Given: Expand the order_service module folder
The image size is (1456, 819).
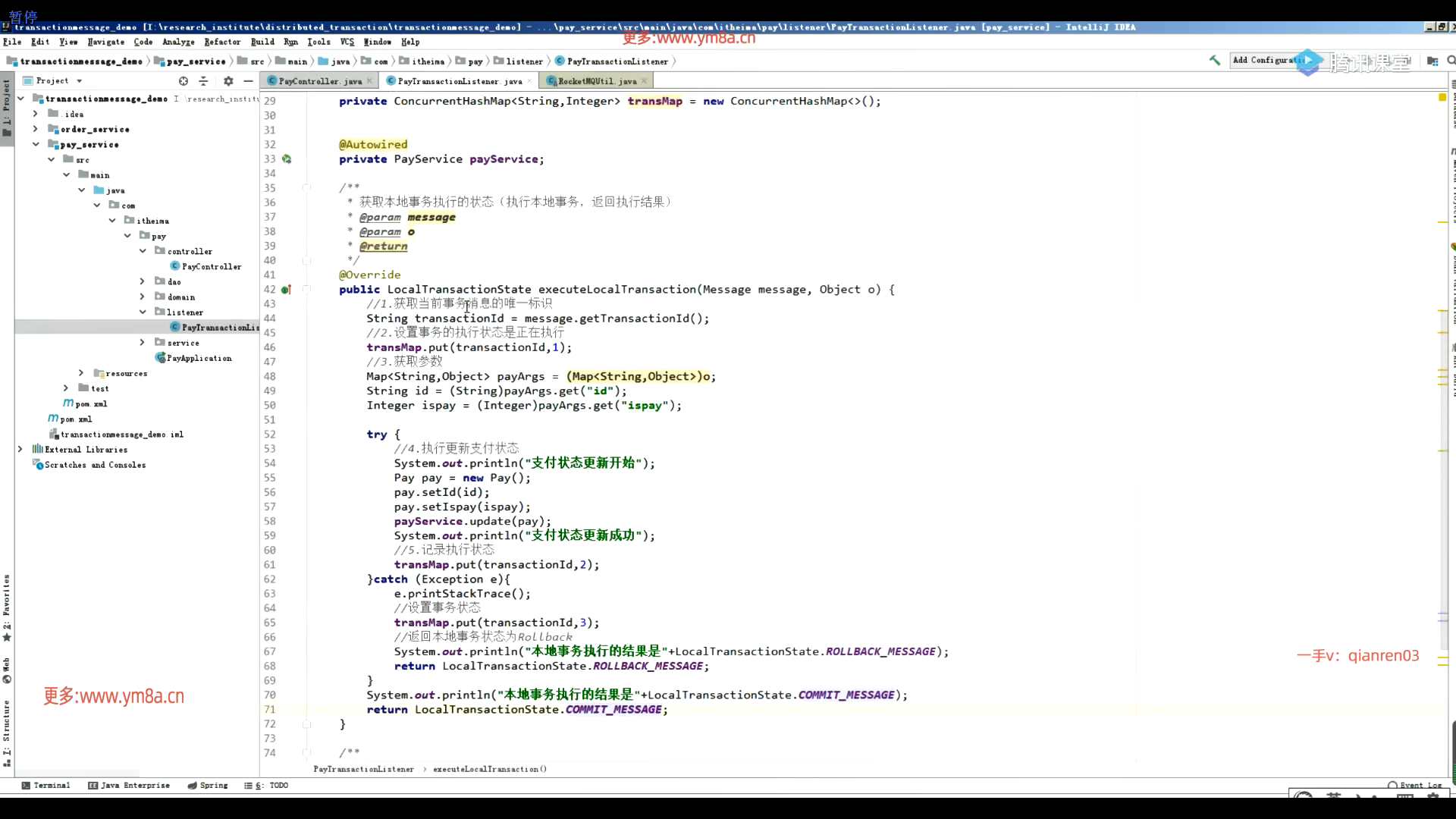Looking at the screenshot, I should coord(35,130).
